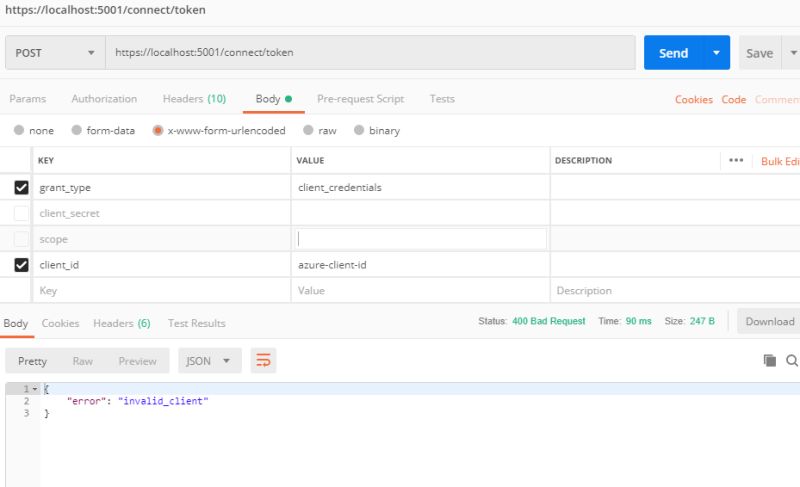Copy response using the copy icon
This screenshot has height=487, width=800.
pyautogui.click(x=769, y=361)
